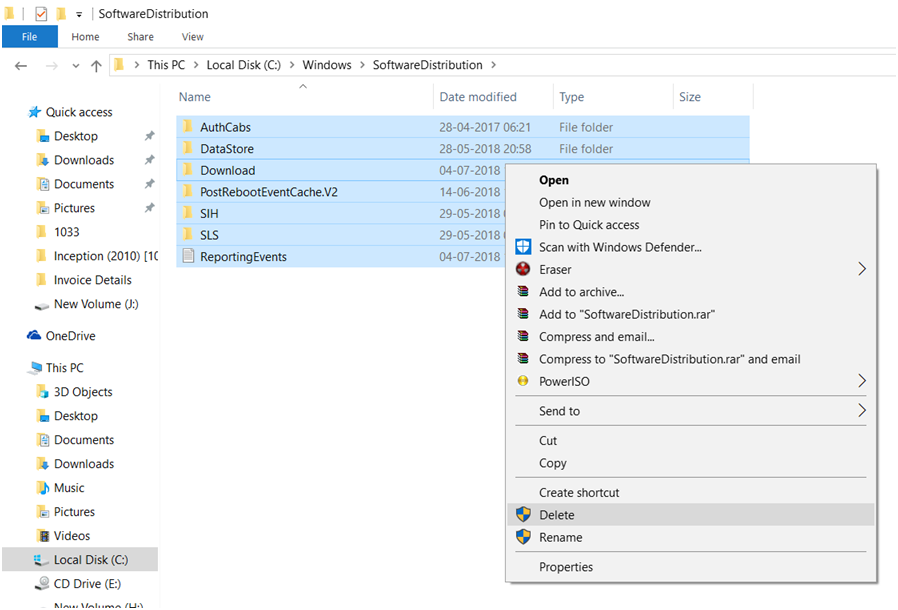Open the Customize Quick Access Toolbar dropdown
Screen dimensions: 898x610
tap(79, 14)
